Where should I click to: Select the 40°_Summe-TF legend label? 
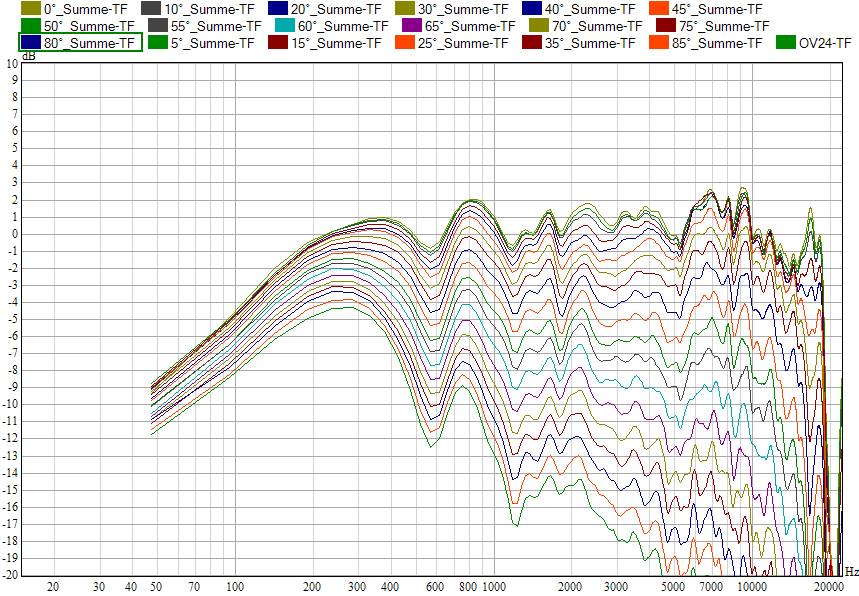click(590, 9)
